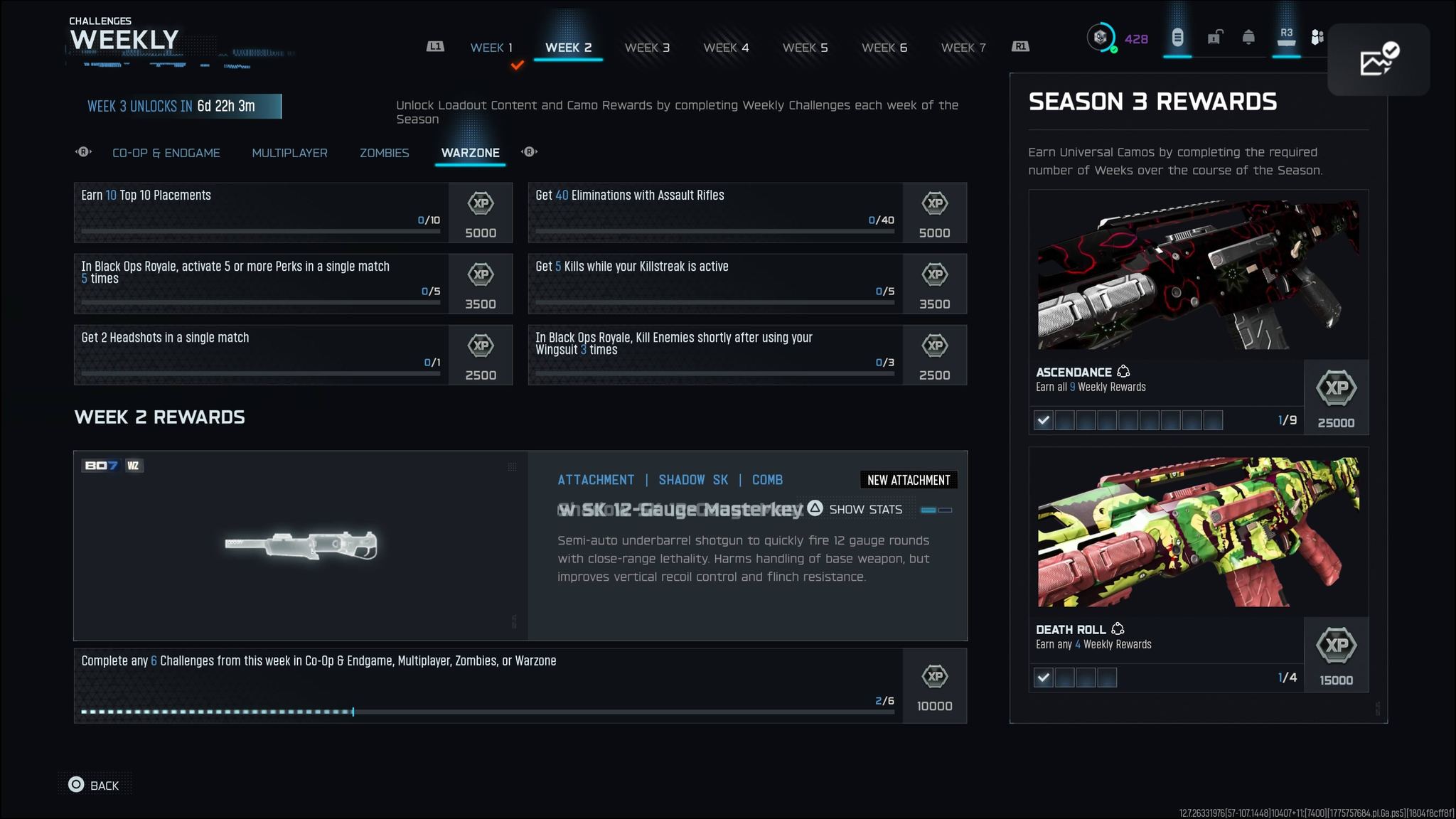
Task: Open the social party icon
Action: click(1317, 37)
